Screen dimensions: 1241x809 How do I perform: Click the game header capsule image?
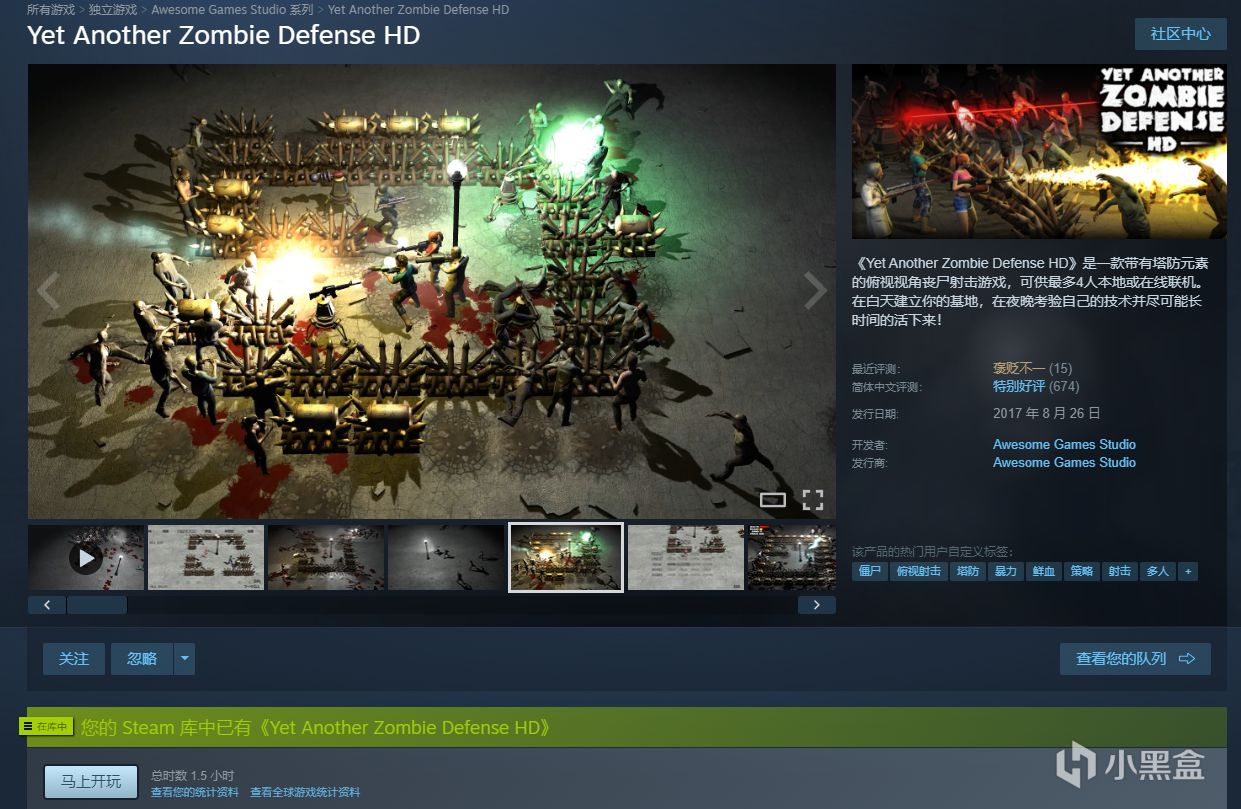coord(1039,152)
